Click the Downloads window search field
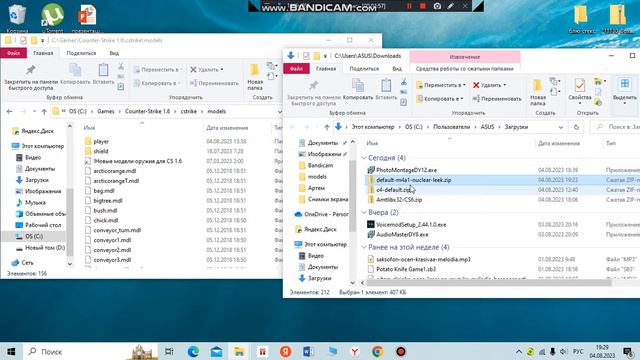 pyautogui.click(x=616, y=127)
